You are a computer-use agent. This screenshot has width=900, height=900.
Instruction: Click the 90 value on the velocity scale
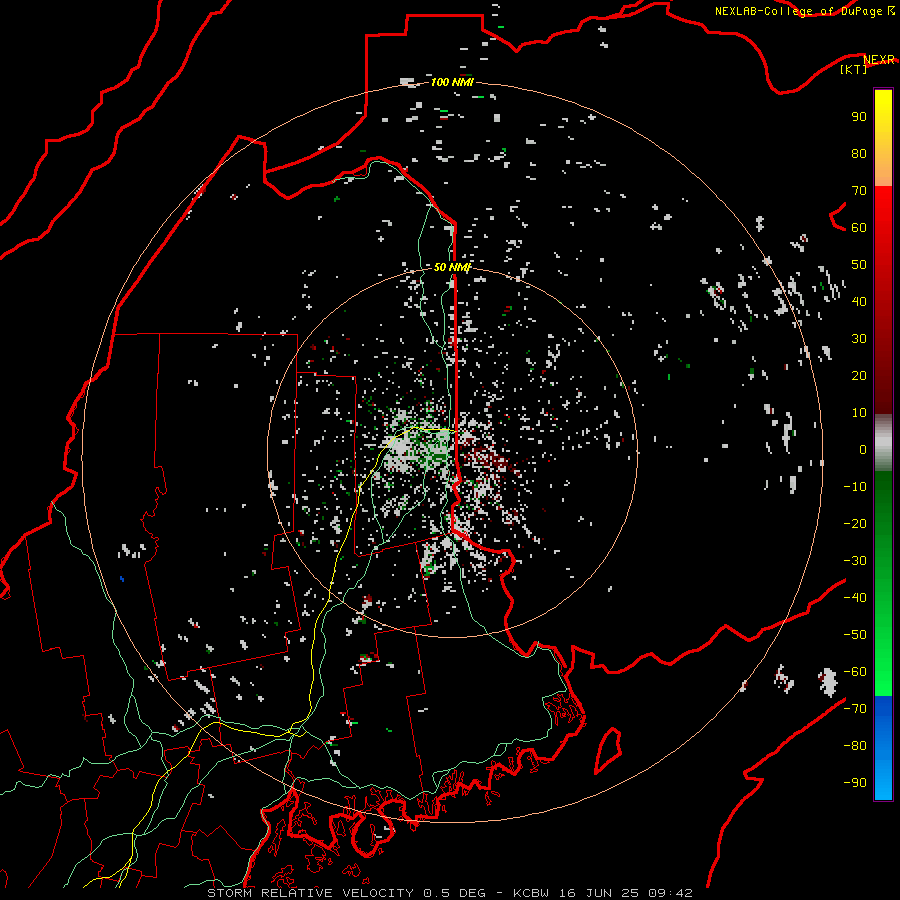tap(859, 117)
